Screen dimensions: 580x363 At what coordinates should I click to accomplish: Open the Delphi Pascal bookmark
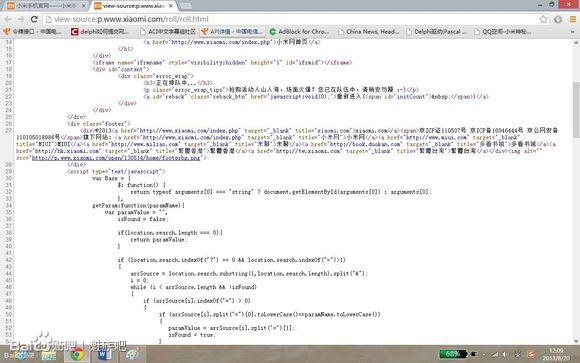point(436,32)
